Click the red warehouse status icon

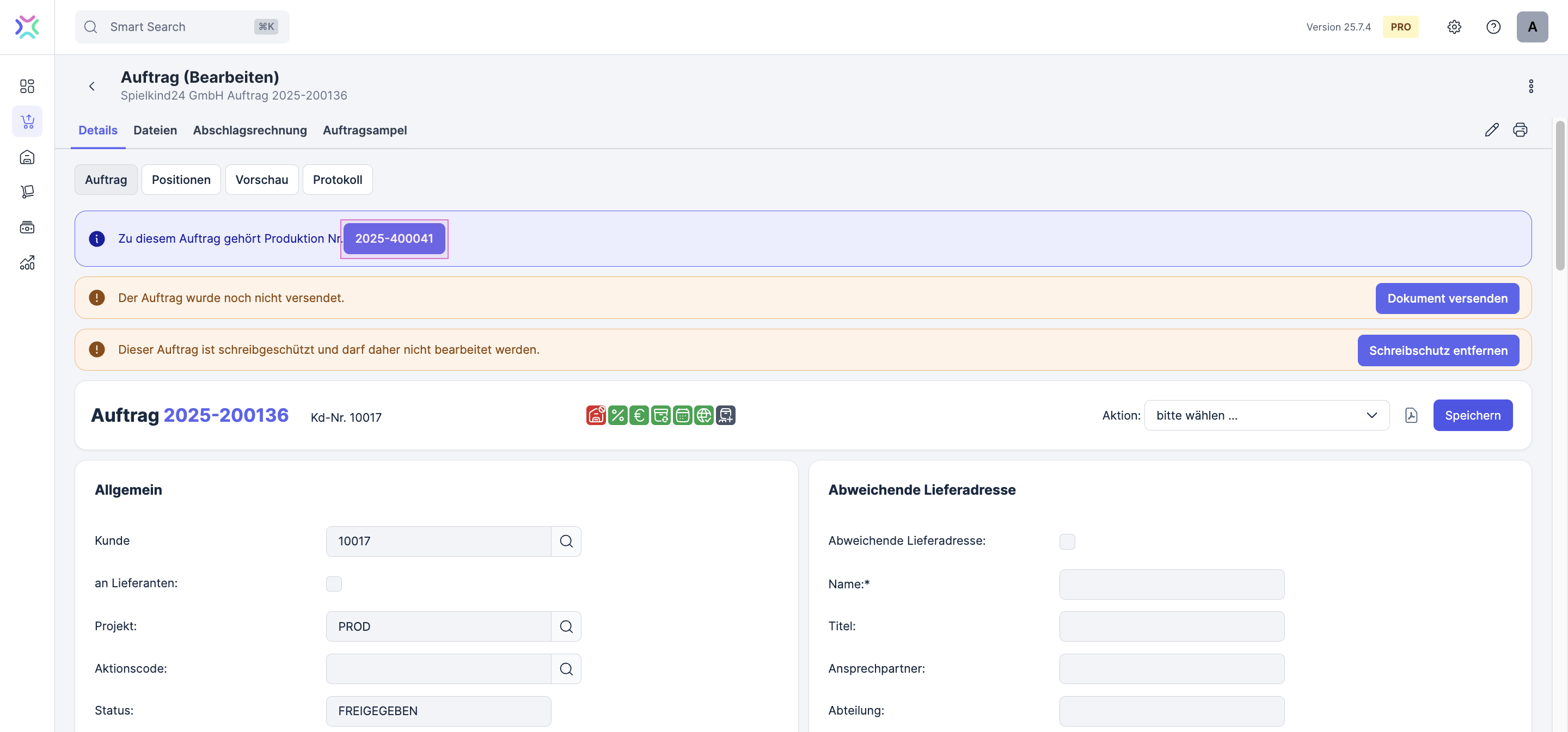click(x=595, y=415)
